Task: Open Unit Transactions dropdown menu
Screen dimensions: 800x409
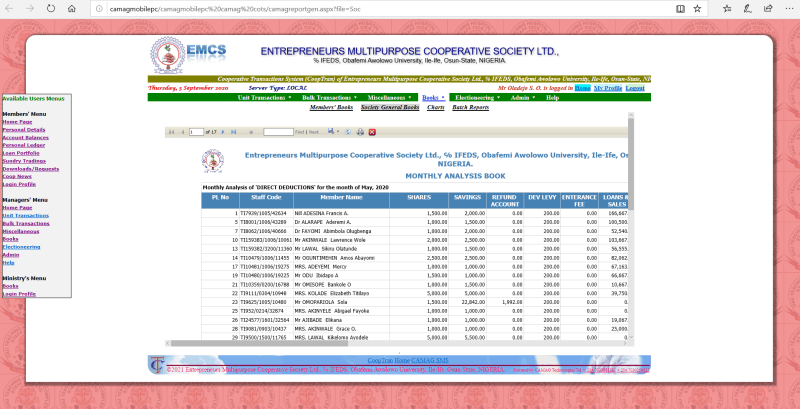Action: coord(263,97)
